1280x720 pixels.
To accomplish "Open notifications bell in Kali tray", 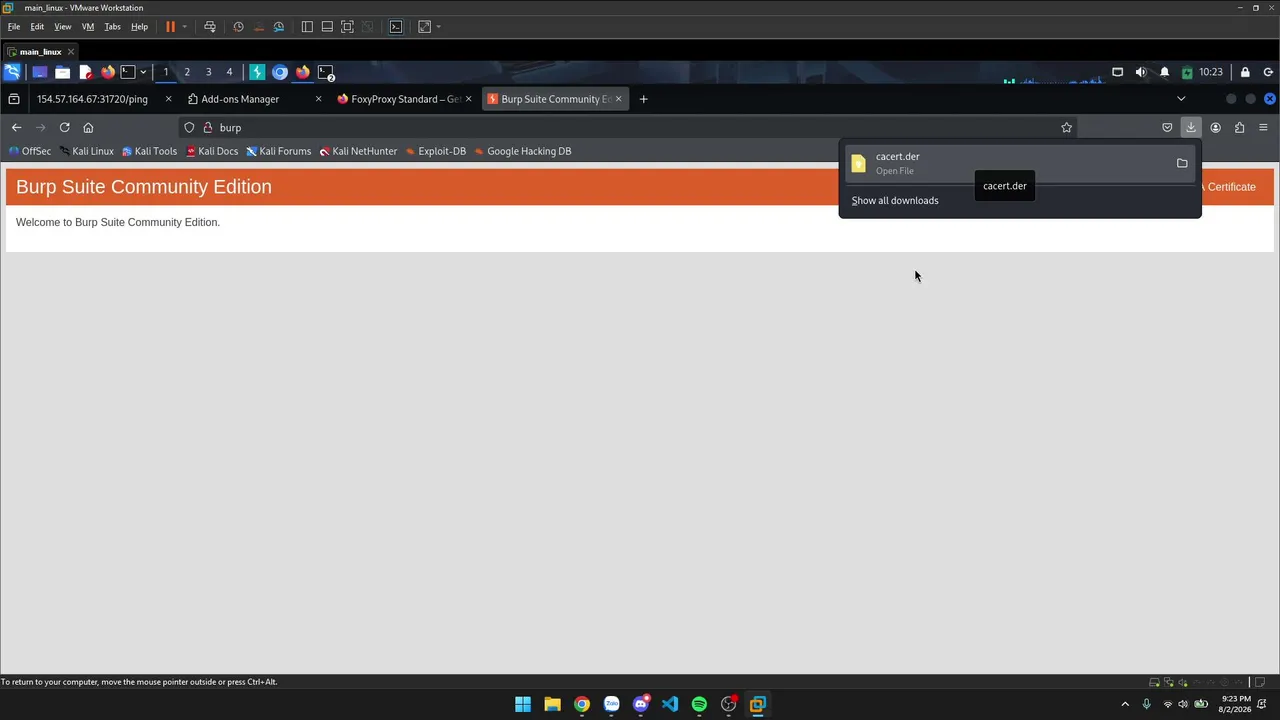I will [1165, 72].
